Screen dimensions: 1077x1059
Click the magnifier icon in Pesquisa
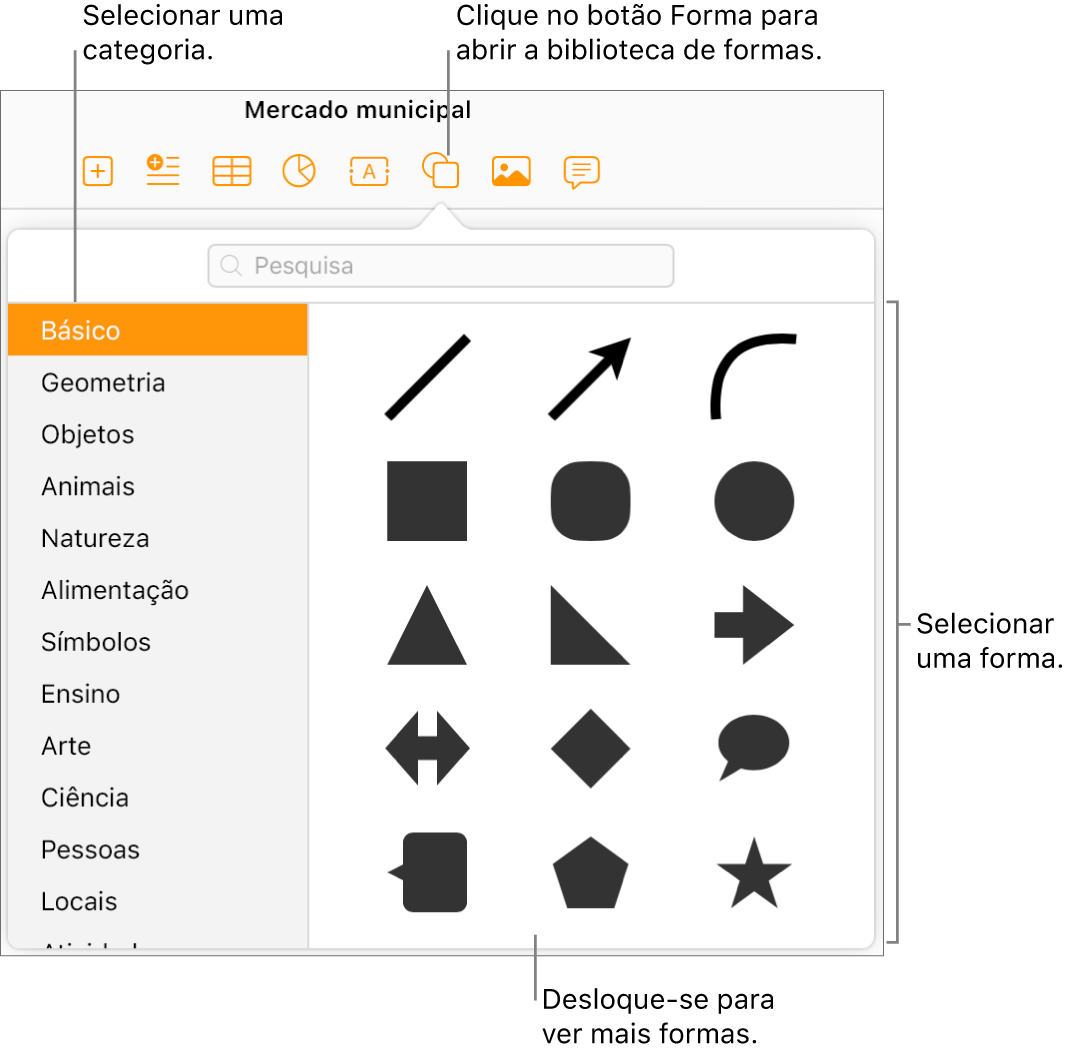[x=231, y=266]
